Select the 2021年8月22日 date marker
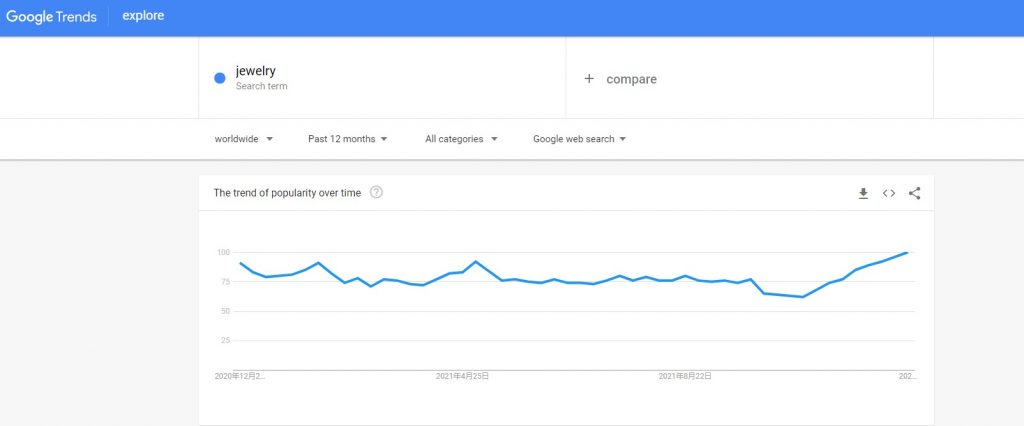Screen dimensions: 1024x426 coord(685,376)
